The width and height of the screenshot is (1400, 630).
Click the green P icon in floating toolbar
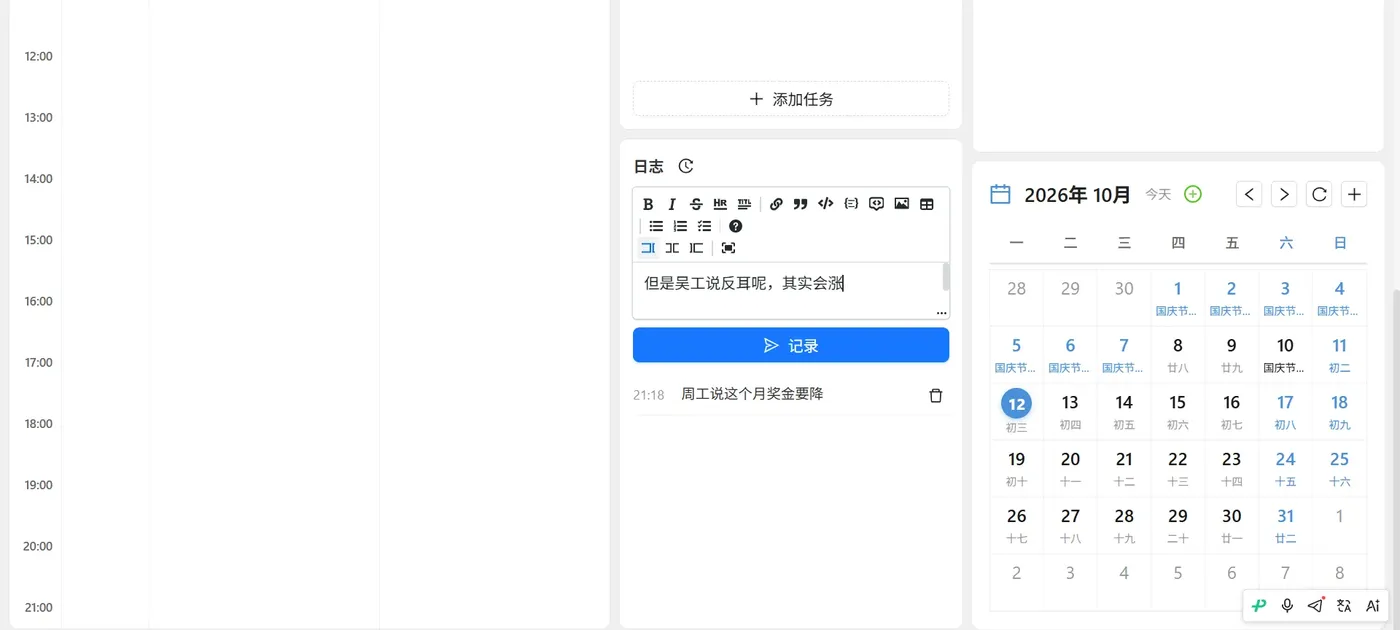(1259, 605)
